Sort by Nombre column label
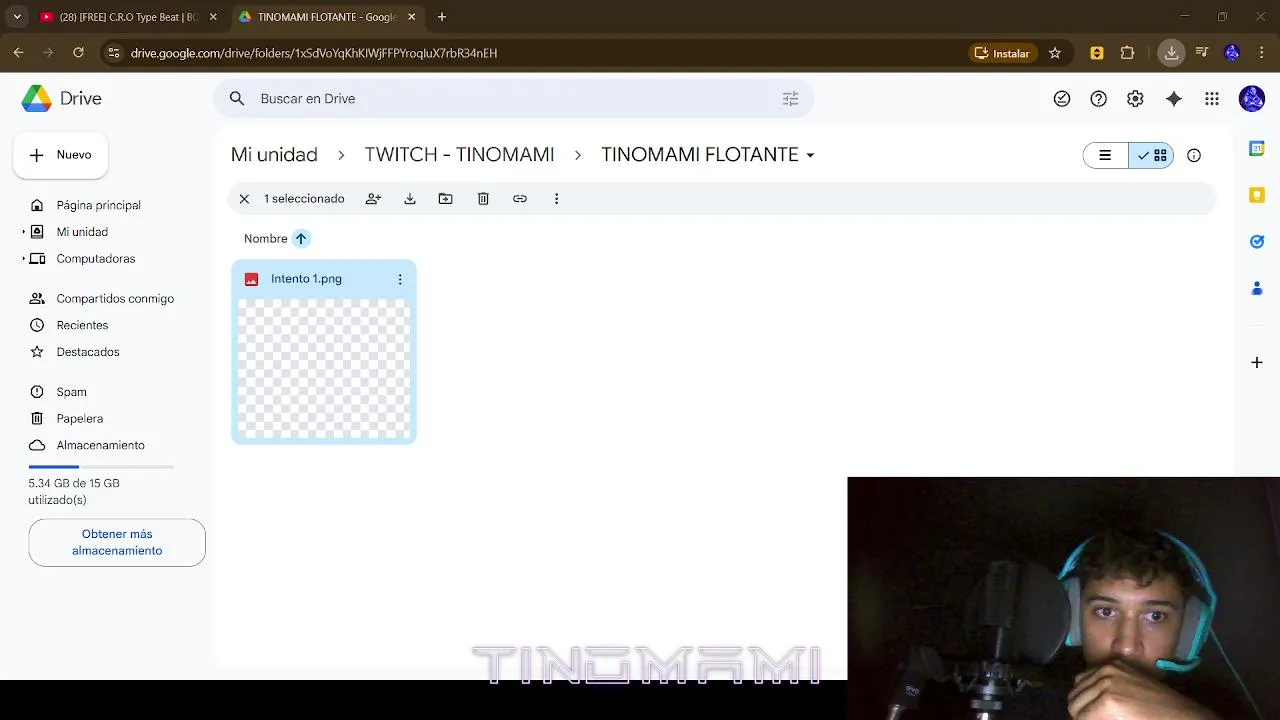The image size is (1280, 720). (265, 239)
